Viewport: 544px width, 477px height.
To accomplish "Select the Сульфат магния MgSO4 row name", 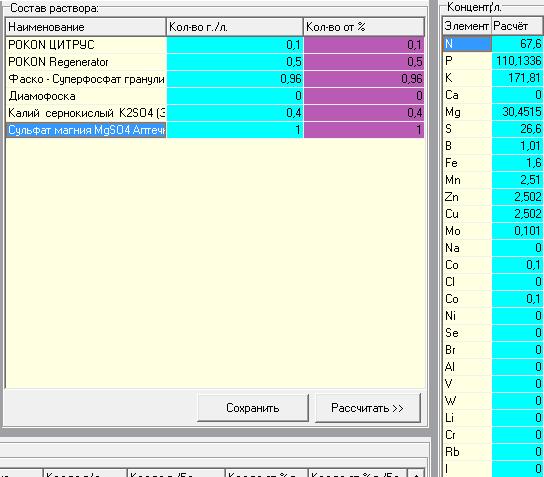I will point(86,130).
